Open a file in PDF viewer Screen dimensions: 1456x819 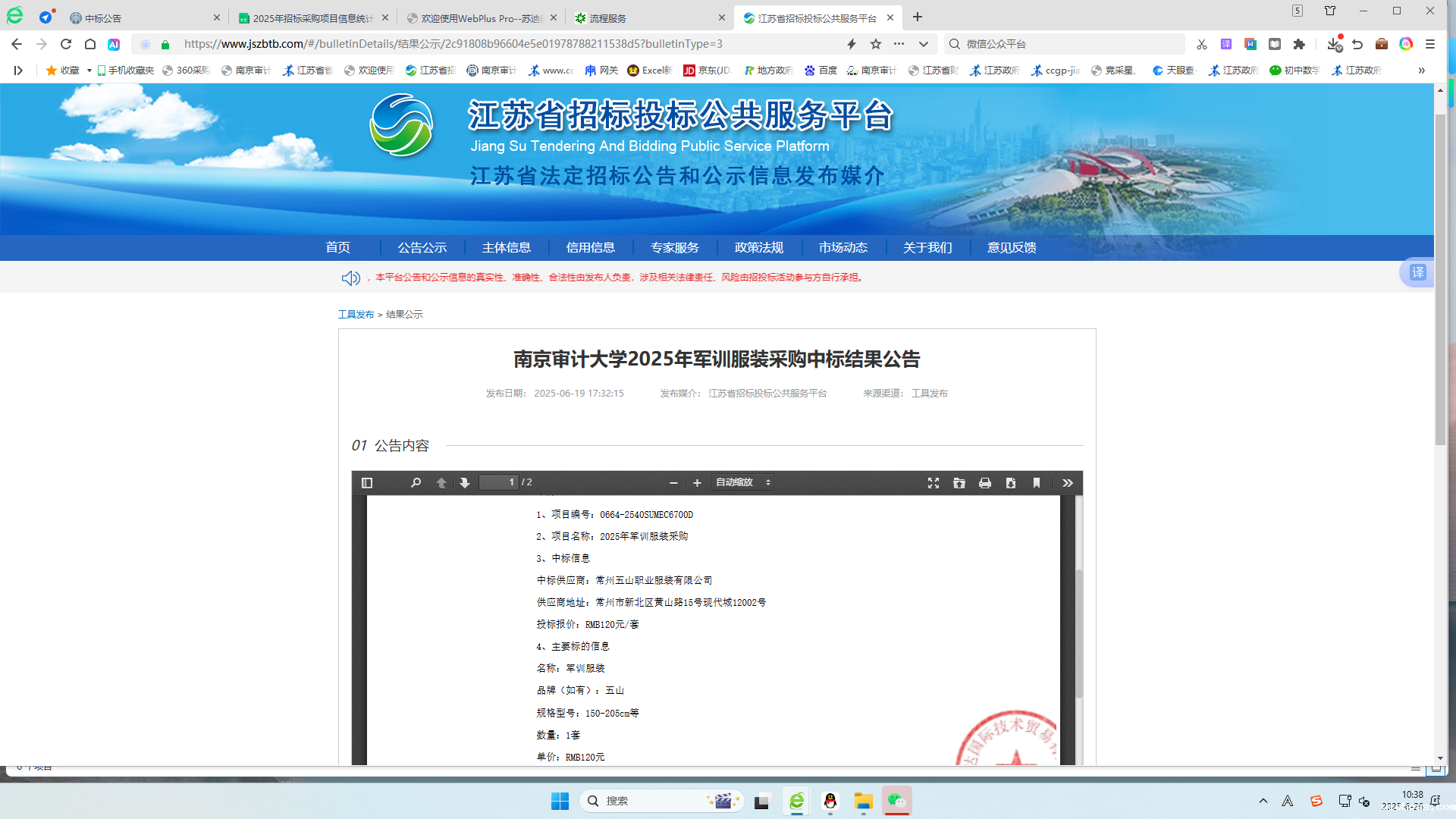point(959,483)
